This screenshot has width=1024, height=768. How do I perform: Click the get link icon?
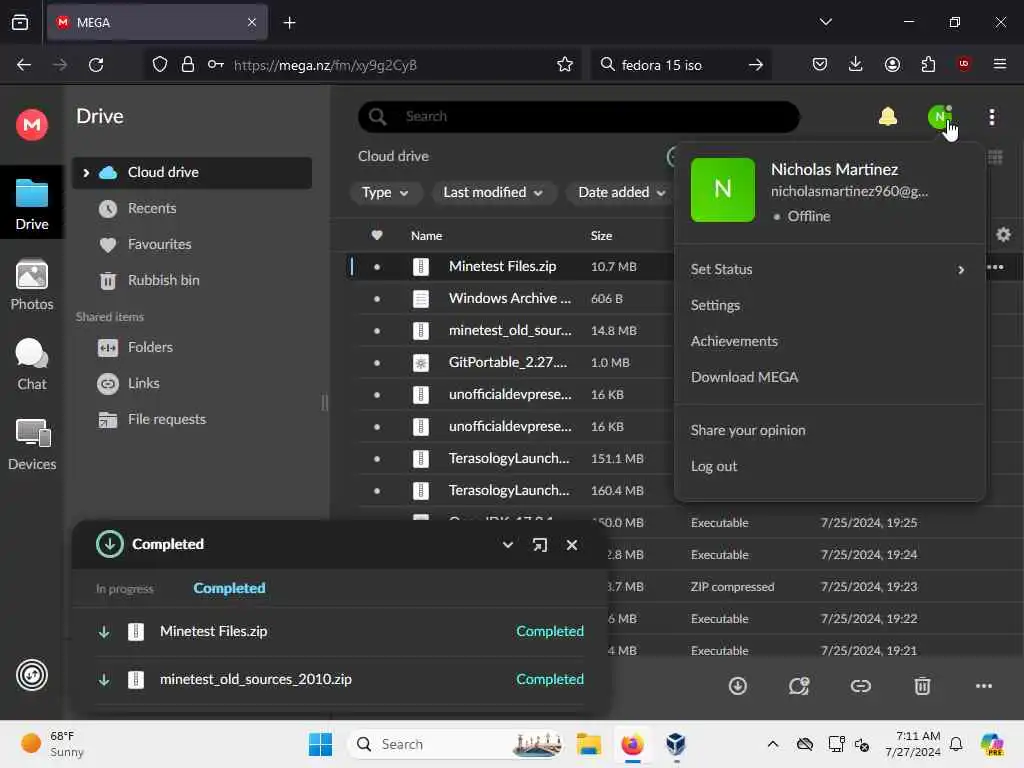[x=860, y=686]
